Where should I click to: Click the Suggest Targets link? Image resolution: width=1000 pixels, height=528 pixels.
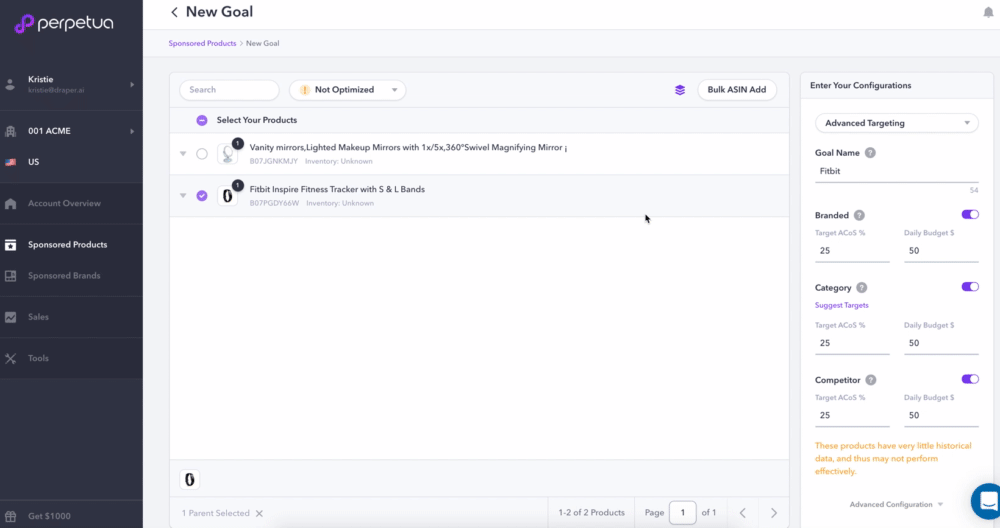pos(841,305)
